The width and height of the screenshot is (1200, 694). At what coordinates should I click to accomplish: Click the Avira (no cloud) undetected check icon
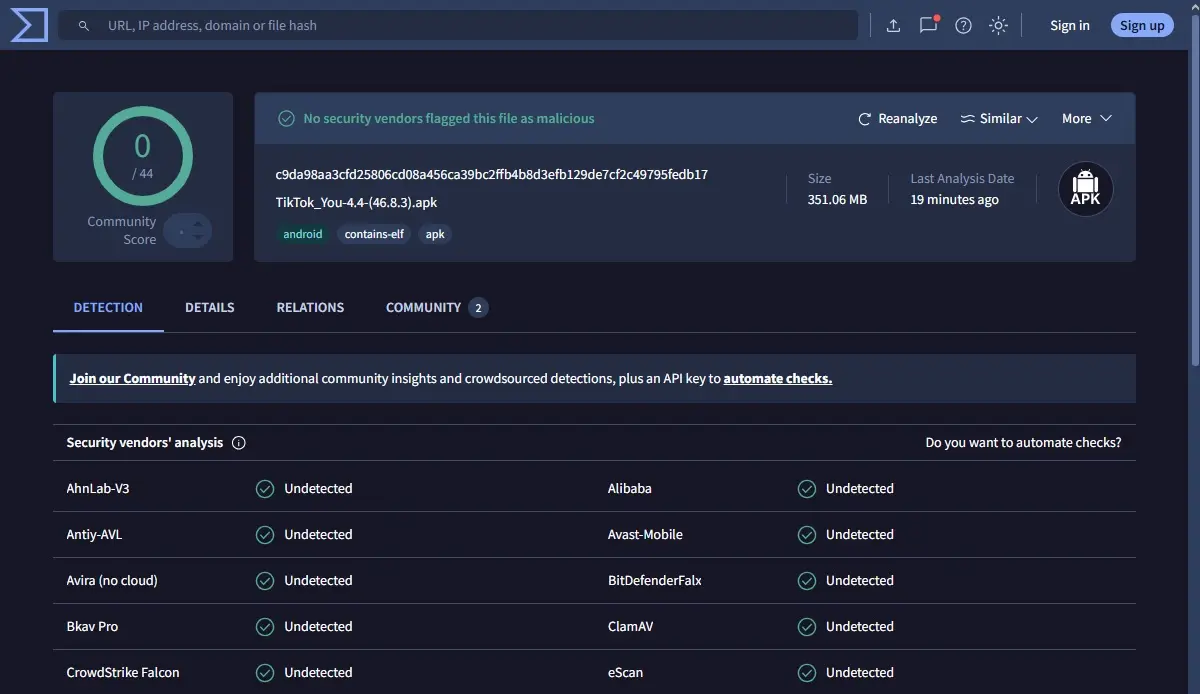tap(265, 581)
